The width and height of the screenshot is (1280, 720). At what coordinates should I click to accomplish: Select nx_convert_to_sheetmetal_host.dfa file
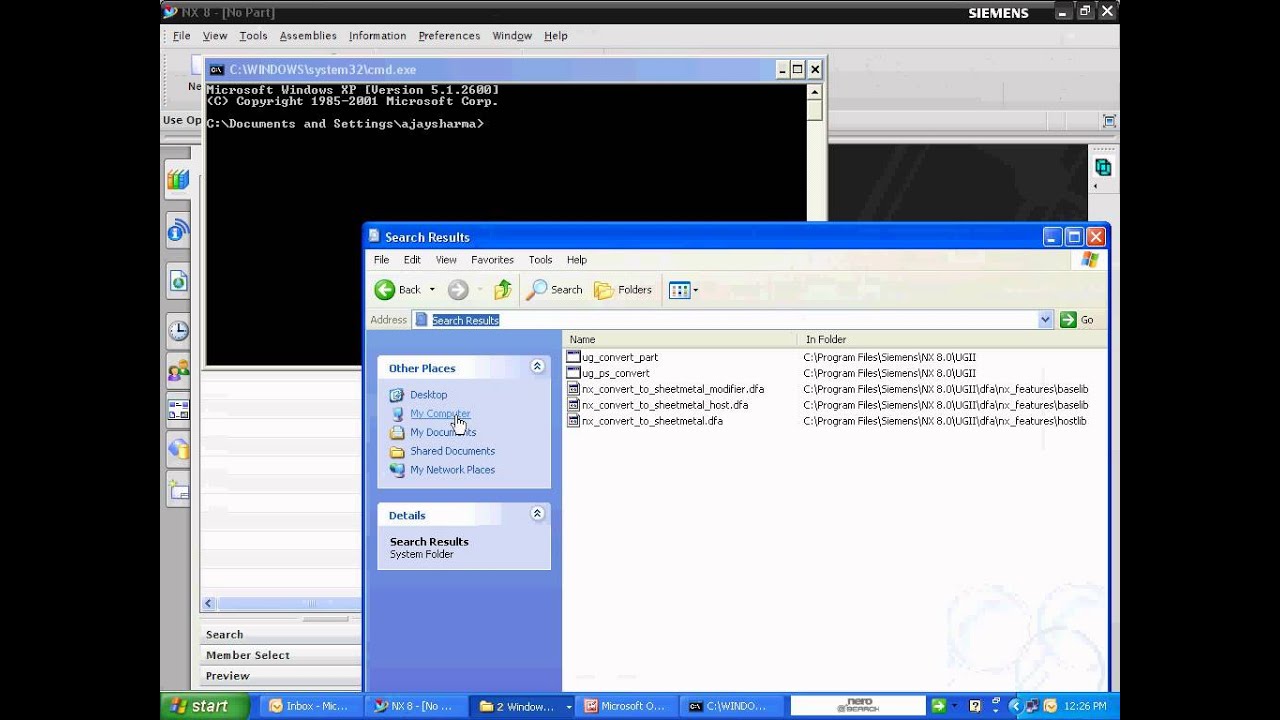click(x=665, y=405)
